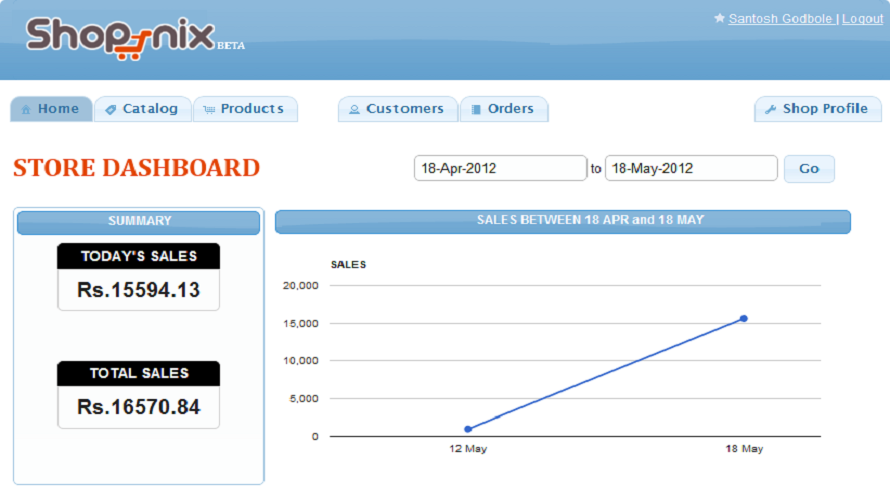Click the house icon on Home tab
Image resolution: width=890 pixels, height=500 pixels.
tap(26, 110)
